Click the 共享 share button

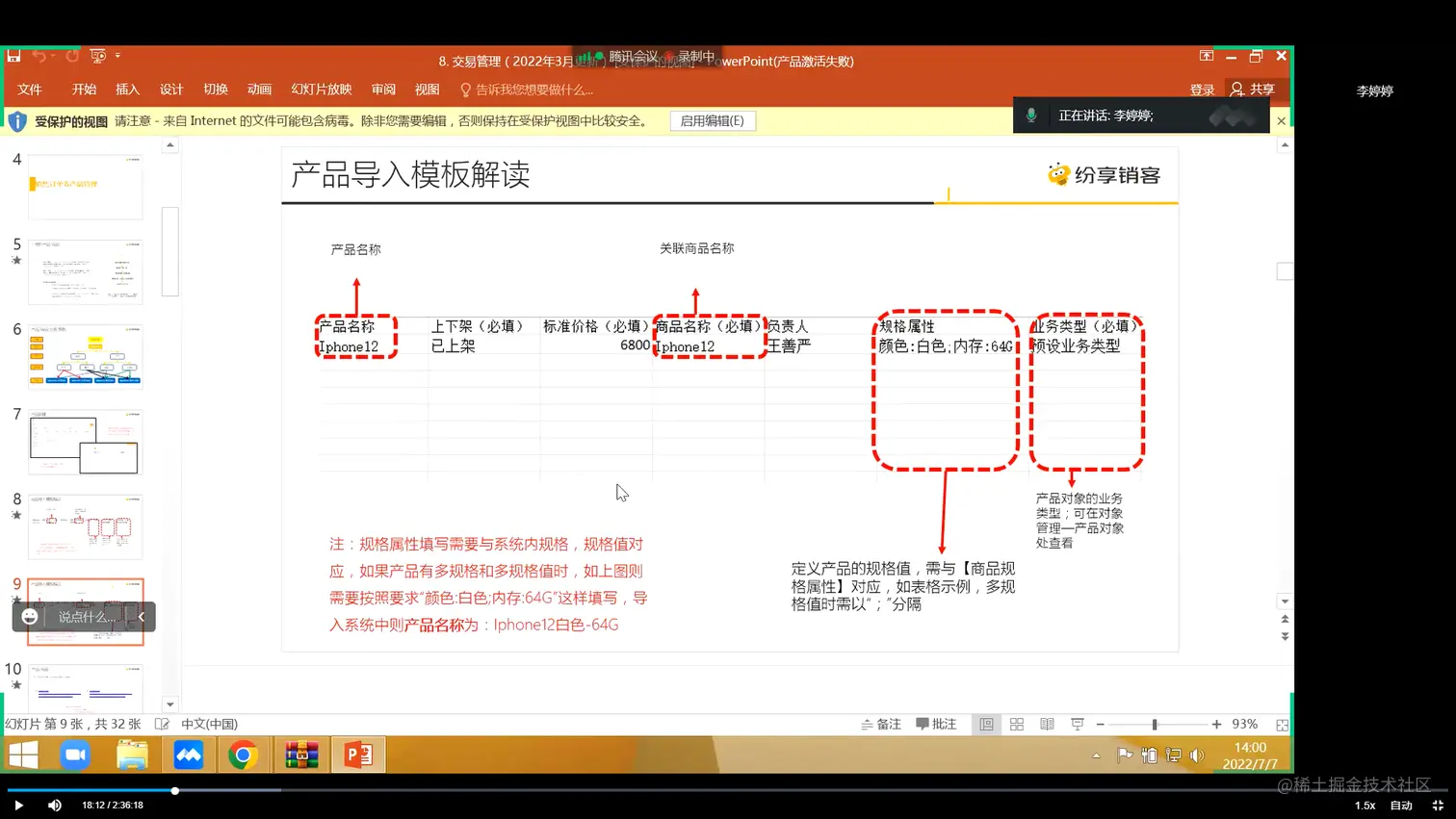(1253, 90)
